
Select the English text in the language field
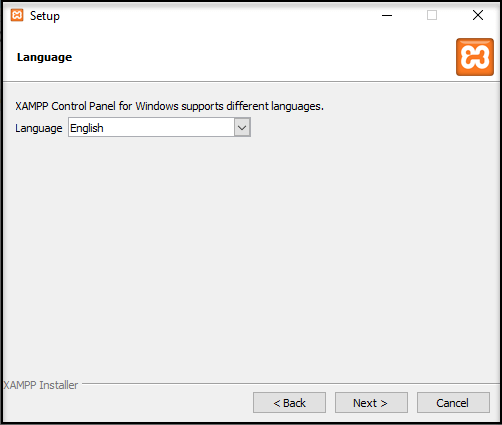click(87, 128)
